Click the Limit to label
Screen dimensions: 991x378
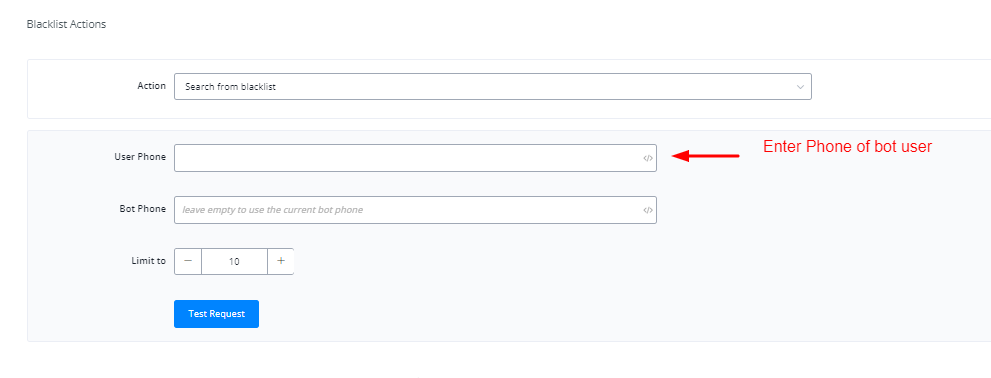pyautogui.click(x=149, y=260)
